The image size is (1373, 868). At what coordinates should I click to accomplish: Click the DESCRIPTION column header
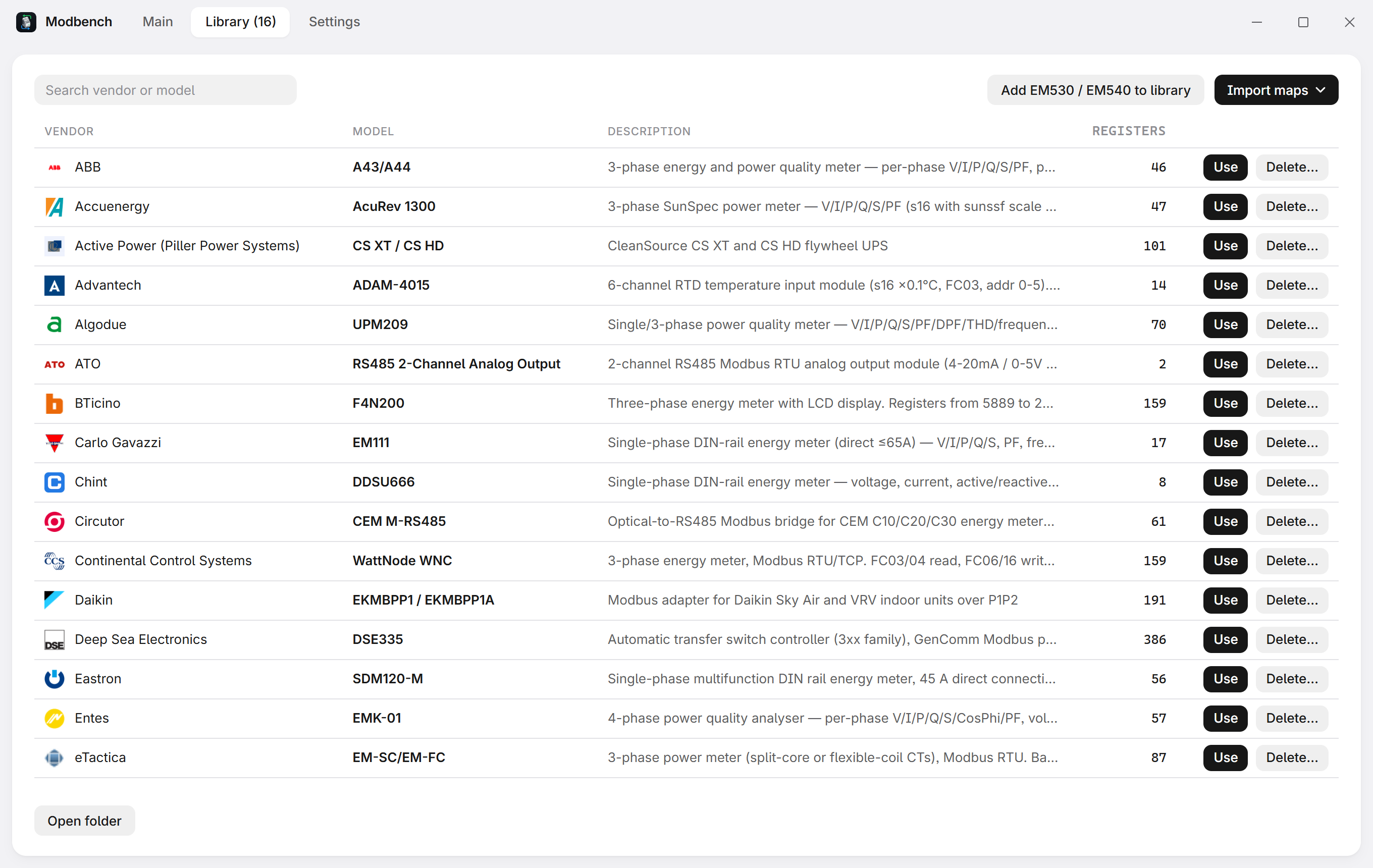pos(649,131)
